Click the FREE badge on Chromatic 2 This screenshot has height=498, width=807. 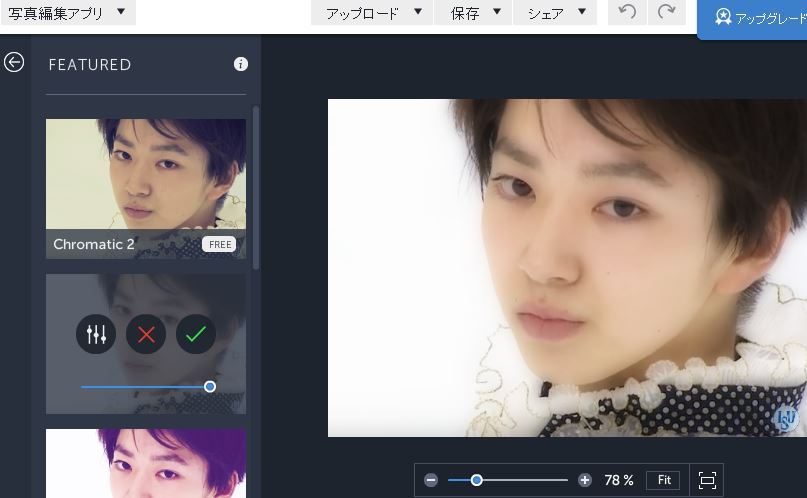(x=219, y=244)
